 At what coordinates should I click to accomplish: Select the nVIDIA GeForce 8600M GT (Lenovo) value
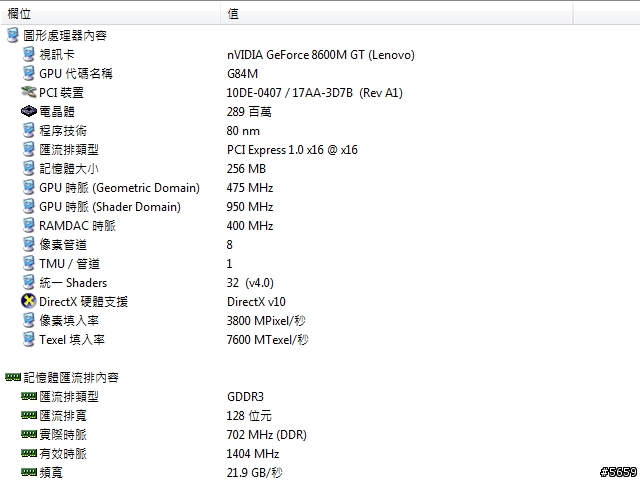[x=321, y=55]
